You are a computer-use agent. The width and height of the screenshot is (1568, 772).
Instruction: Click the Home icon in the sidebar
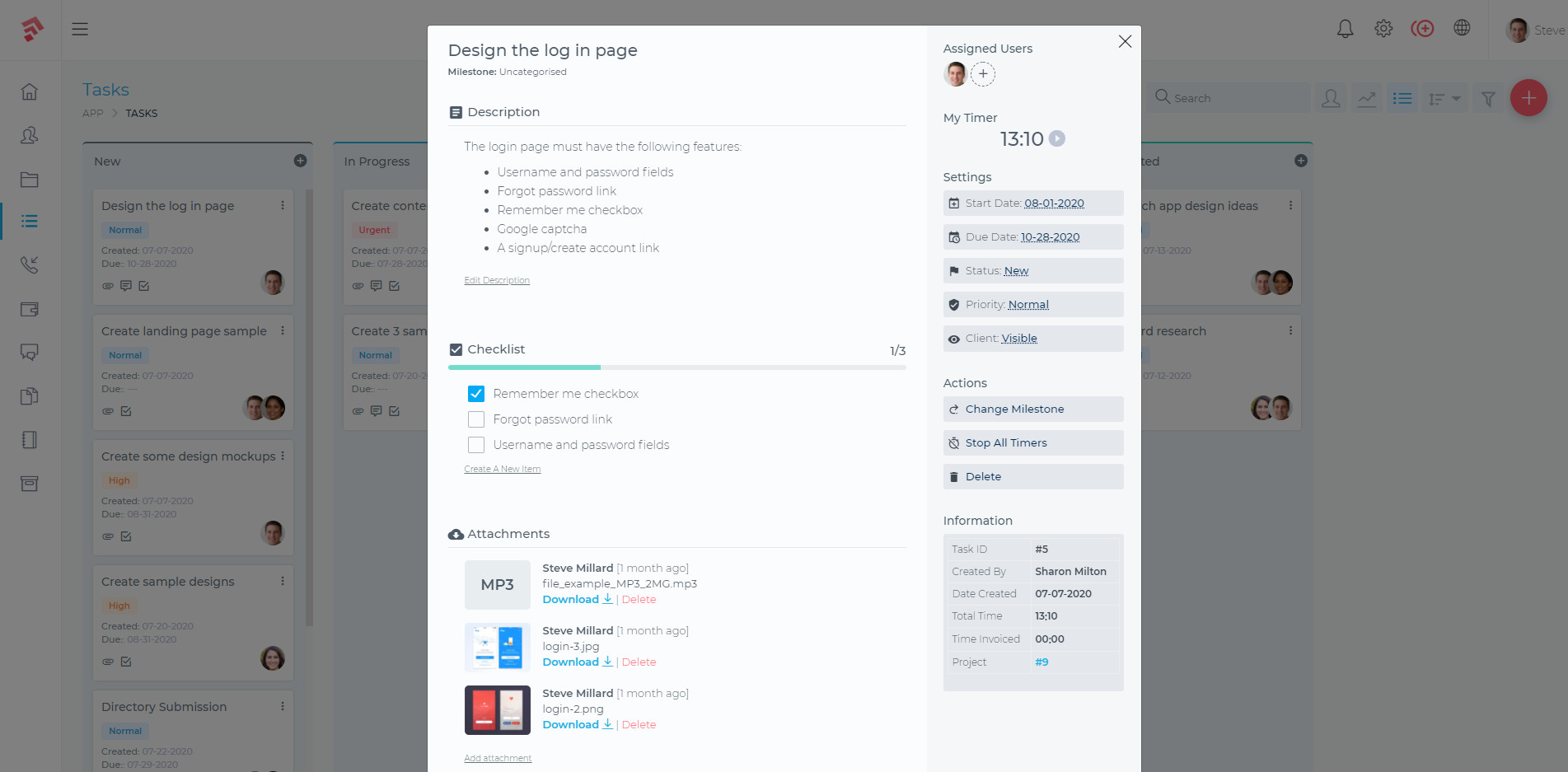pos(30,92)
